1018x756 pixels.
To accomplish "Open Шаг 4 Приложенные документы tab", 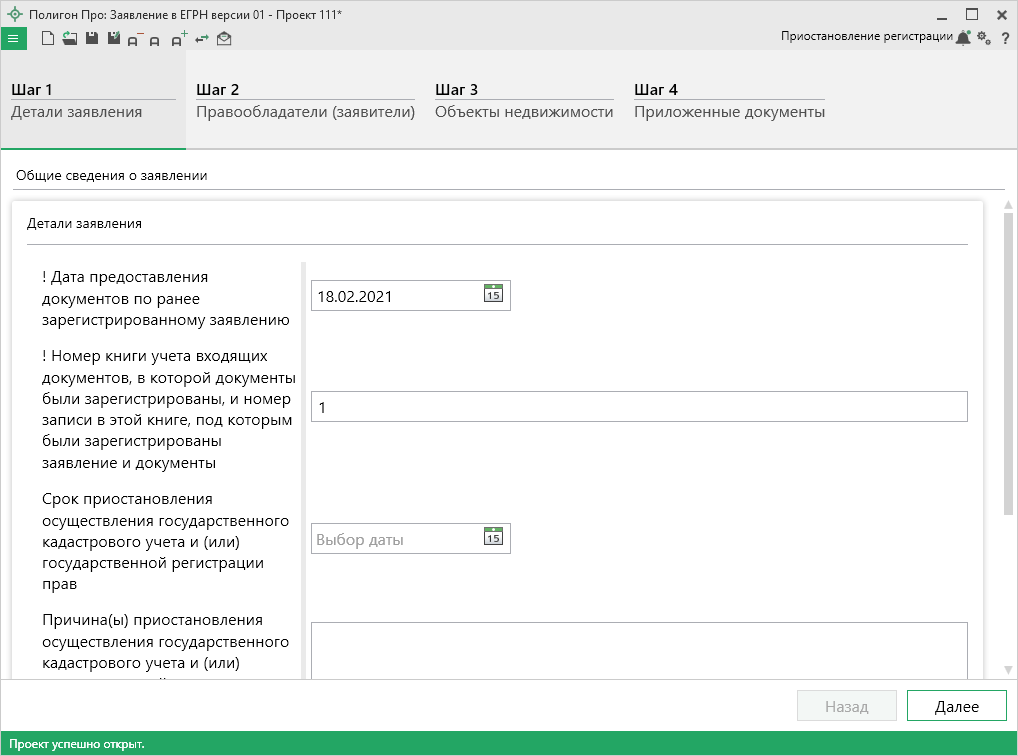I will (x=729, y=101).
